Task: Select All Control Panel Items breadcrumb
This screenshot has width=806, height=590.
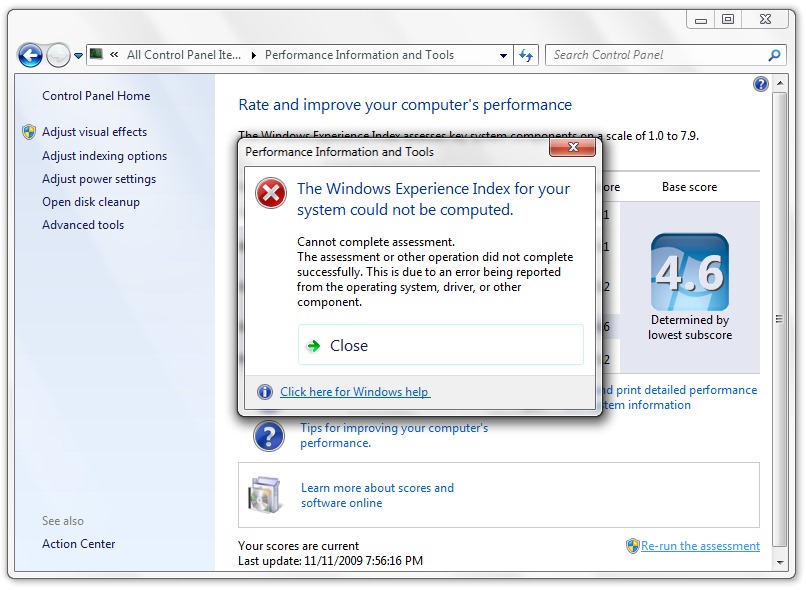Action: pos(184,55)
